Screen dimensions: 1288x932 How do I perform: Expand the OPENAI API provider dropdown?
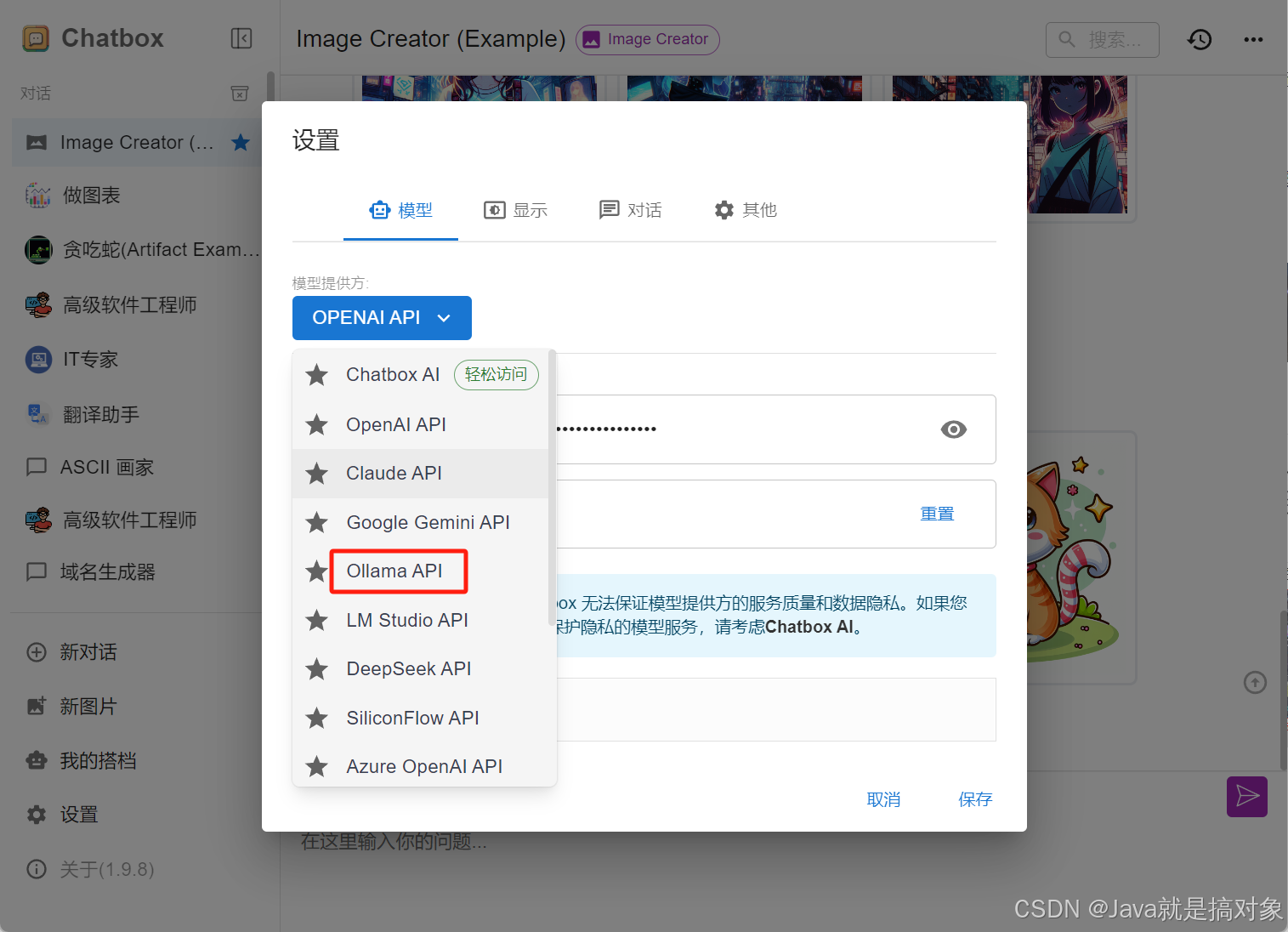coord(382,318)
